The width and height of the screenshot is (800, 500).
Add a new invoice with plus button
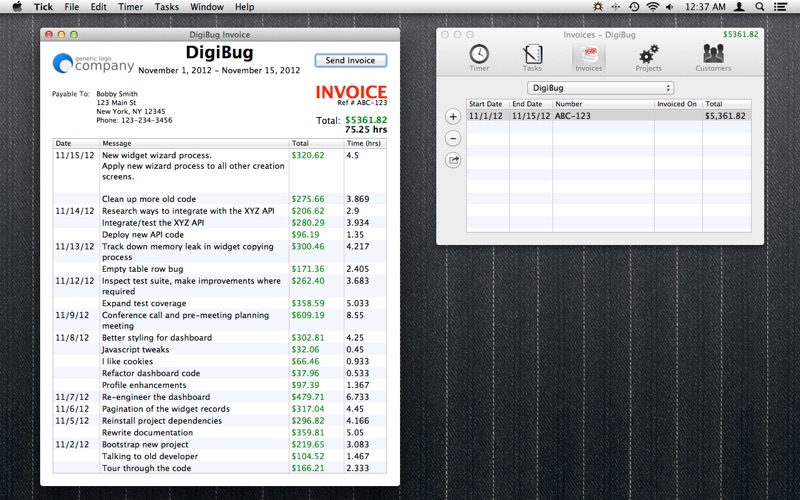click(453, 116)
